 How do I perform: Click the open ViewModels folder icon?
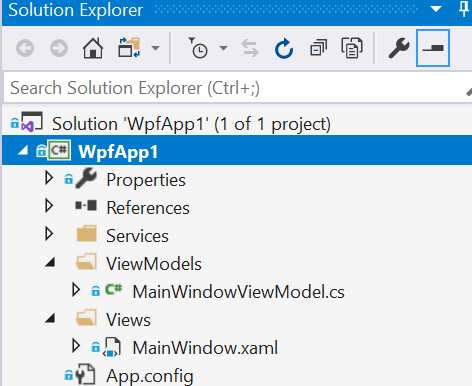point(86,261)
